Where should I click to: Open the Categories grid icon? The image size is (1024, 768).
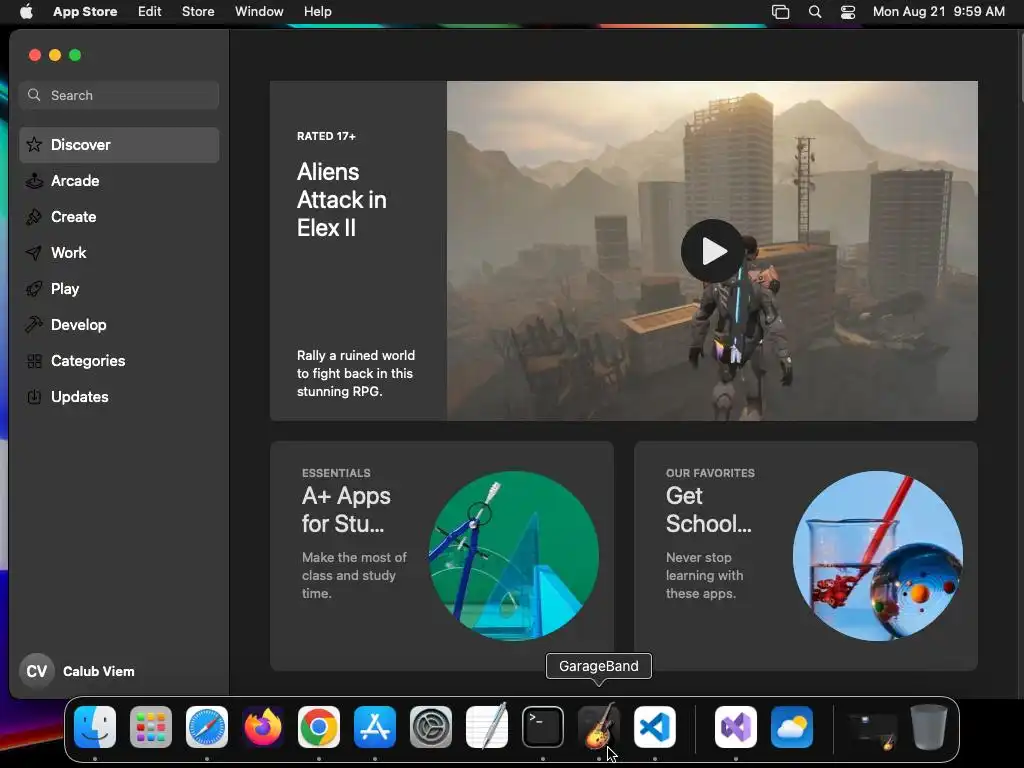34,361
